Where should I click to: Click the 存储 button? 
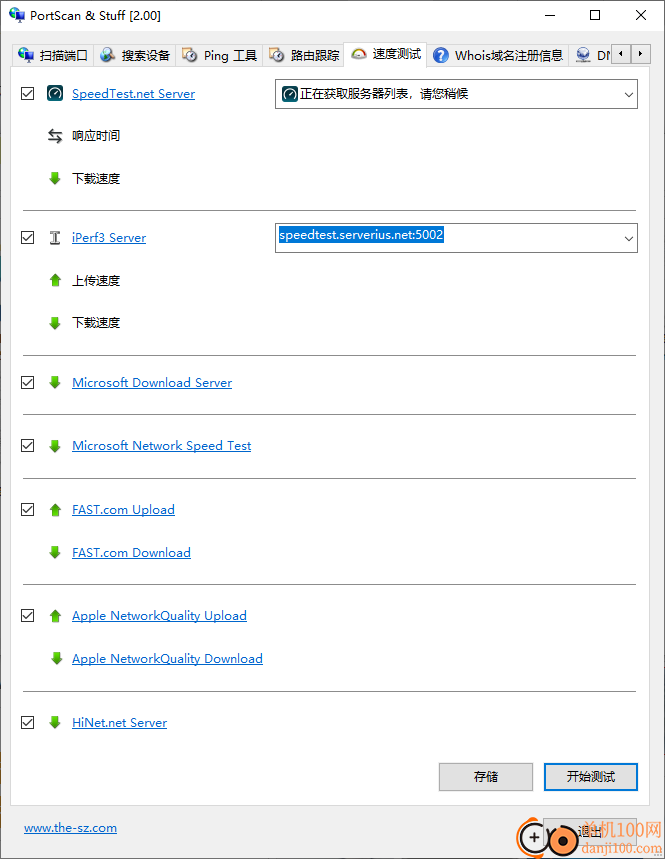pos(486,777)
